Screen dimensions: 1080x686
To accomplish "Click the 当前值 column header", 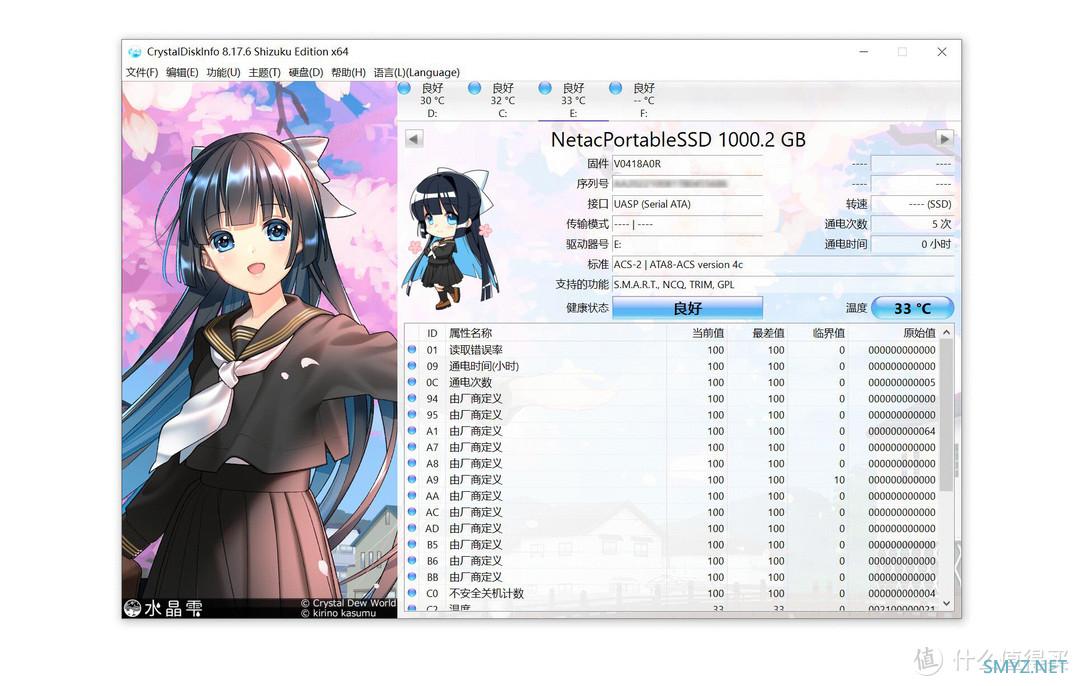I will [x=696, y=333].
